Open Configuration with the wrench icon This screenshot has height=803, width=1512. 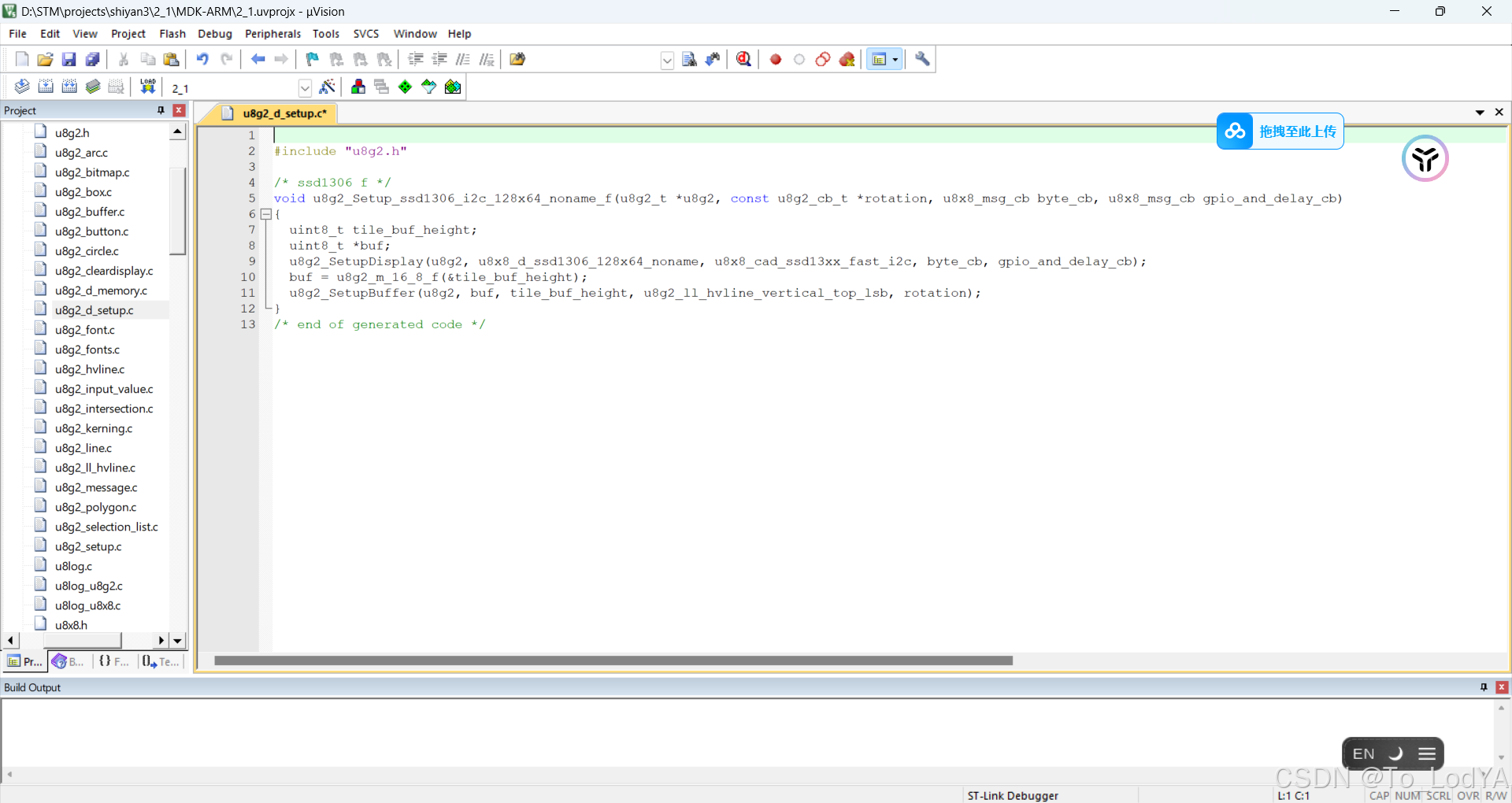922,59
